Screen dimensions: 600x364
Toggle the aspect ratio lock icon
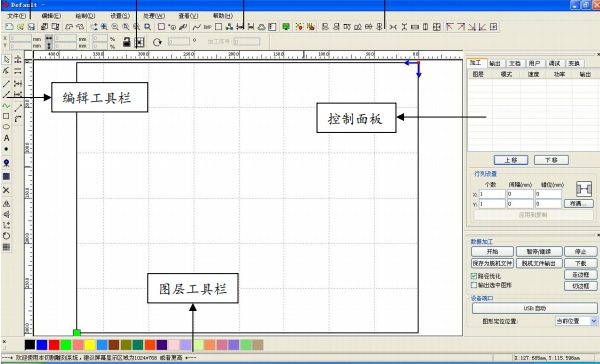click(127, 42)
